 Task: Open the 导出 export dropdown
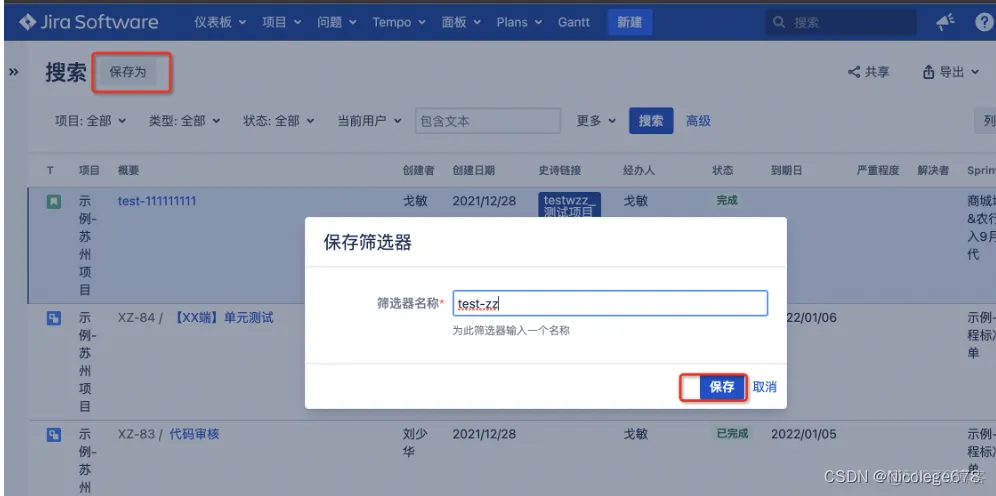click(950, 72)
